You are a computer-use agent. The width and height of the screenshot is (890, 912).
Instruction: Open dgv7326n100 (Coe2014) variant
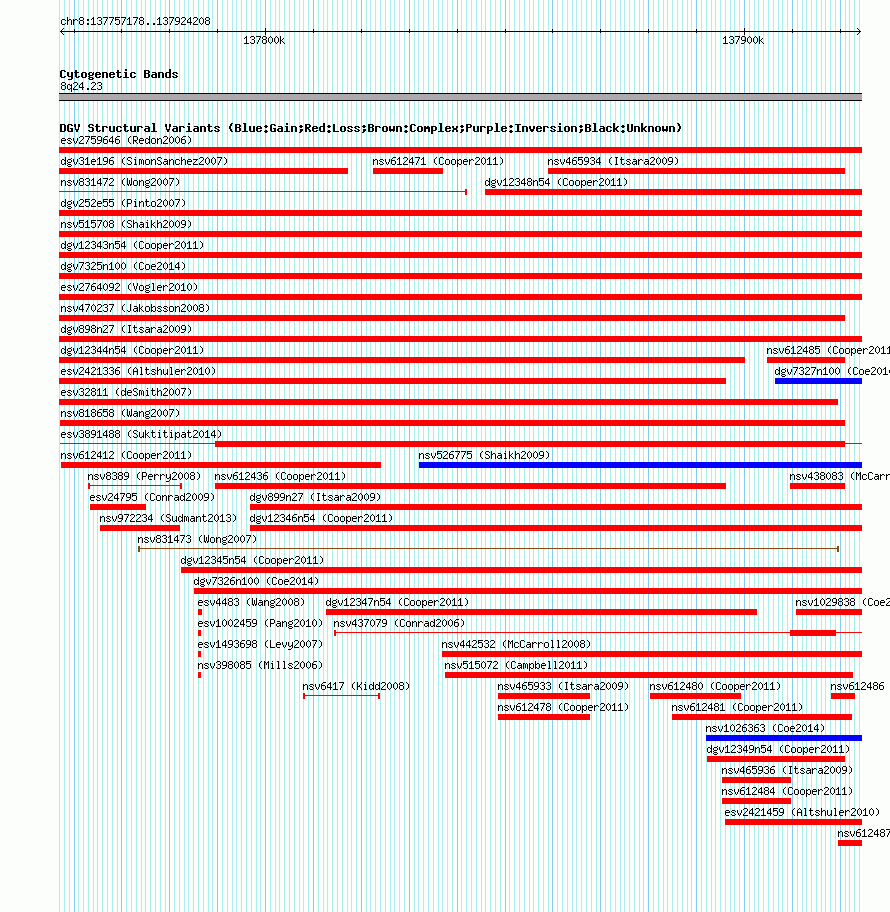[x=257, y=580]
